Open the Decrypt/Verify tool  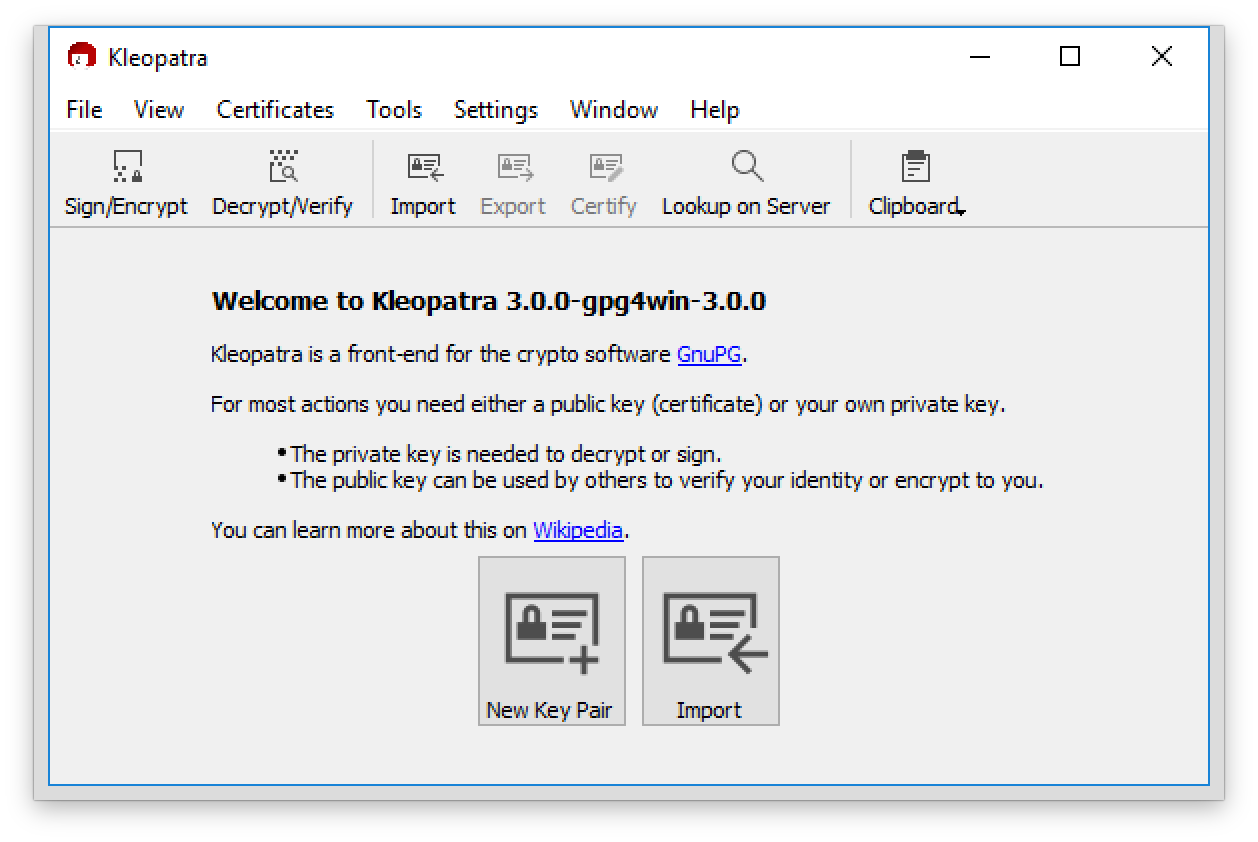(x=283, y=181)
